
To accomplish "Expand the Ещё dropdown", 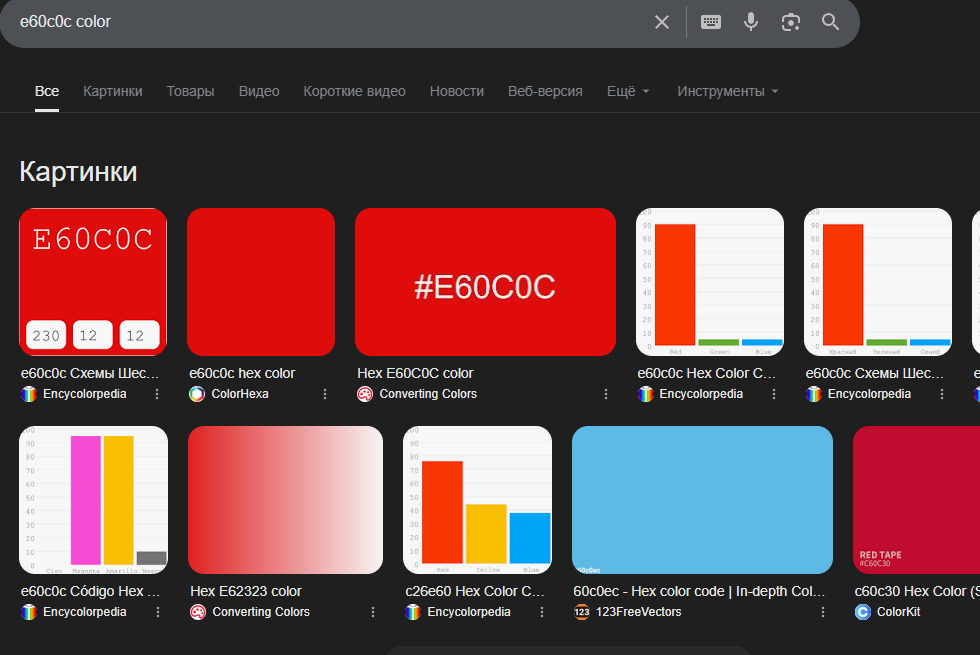I will (x=628, y=91).
